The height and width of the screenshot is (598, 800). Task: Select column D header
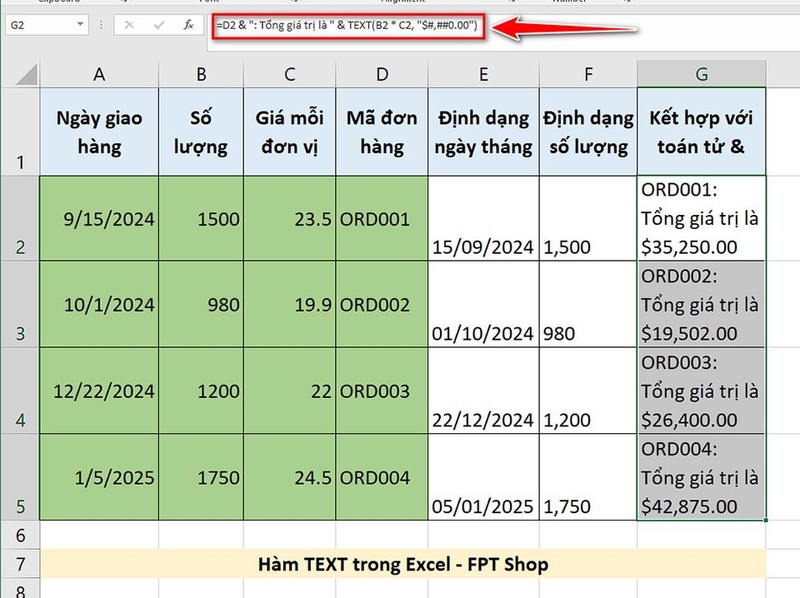[382, 74]
